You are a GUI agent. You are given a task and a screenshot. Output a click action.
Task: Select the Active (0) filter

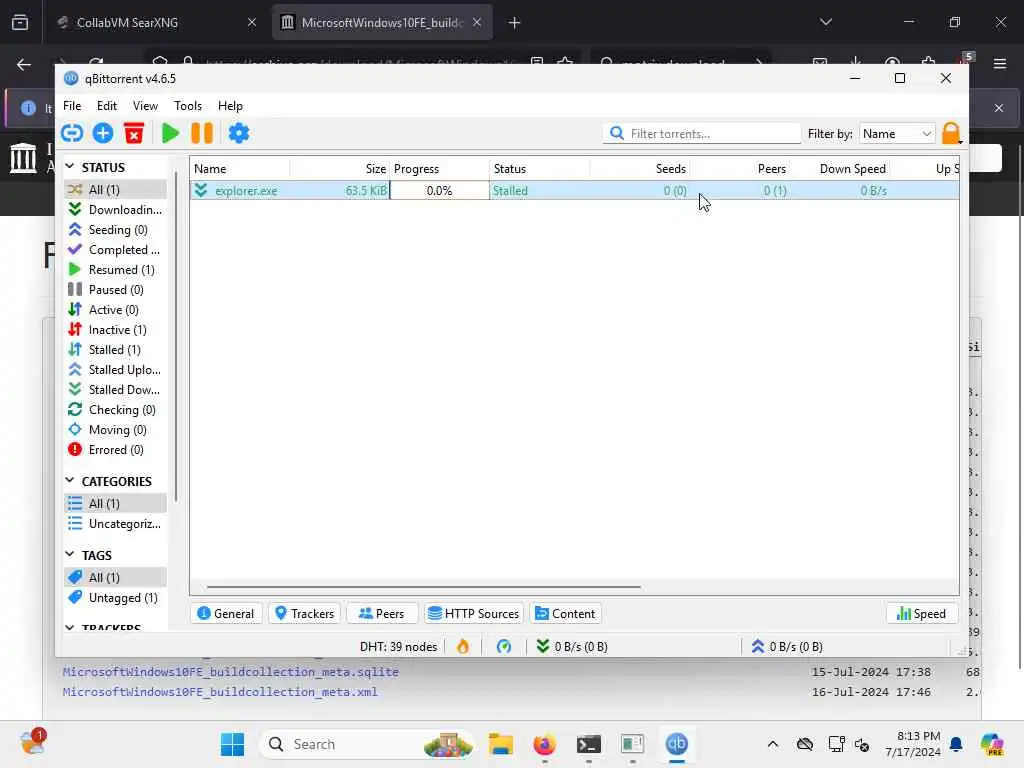pyautogui.click(x=115, y=310)
